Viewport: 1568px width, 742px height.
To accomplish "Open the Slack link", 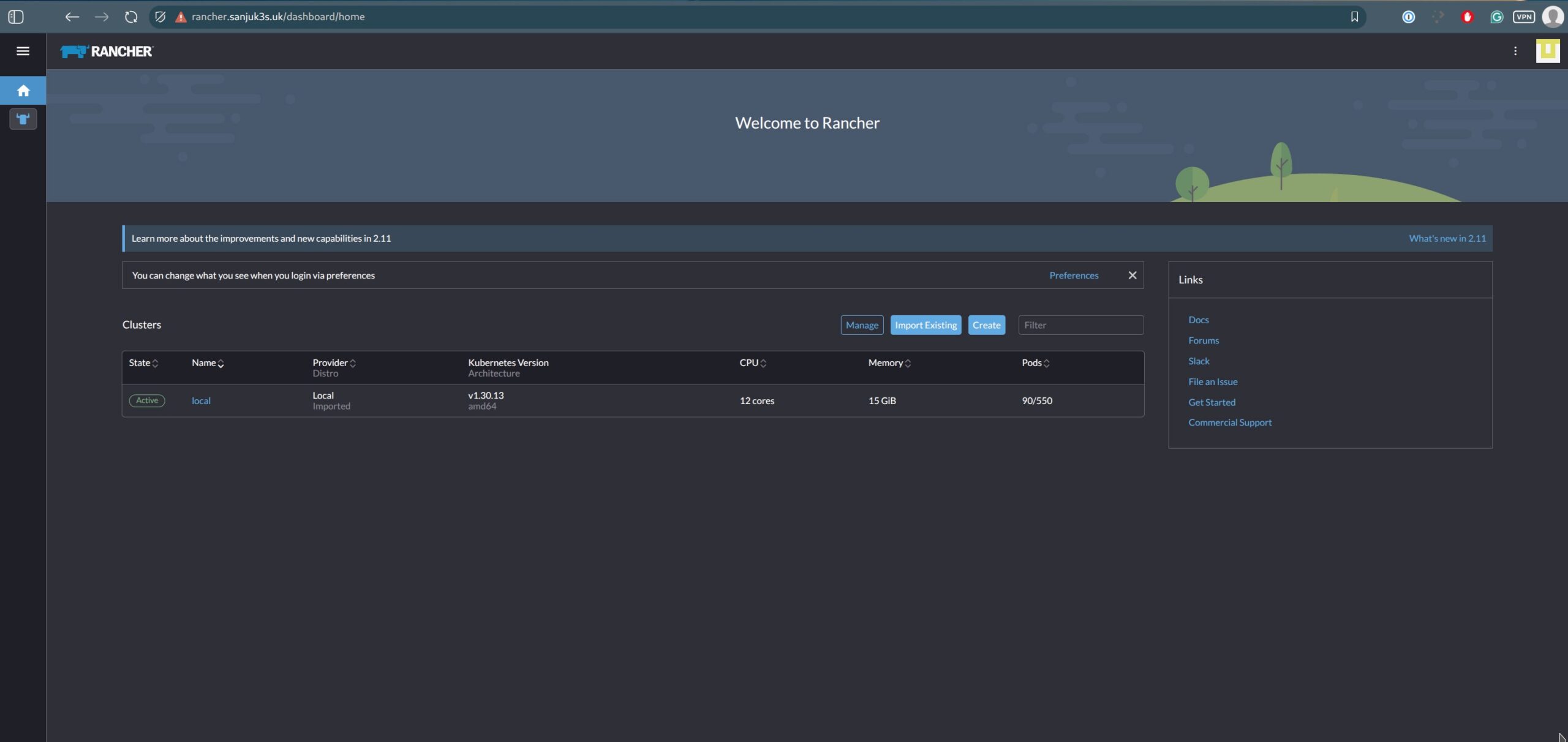I will click(x=1199, y=361).
